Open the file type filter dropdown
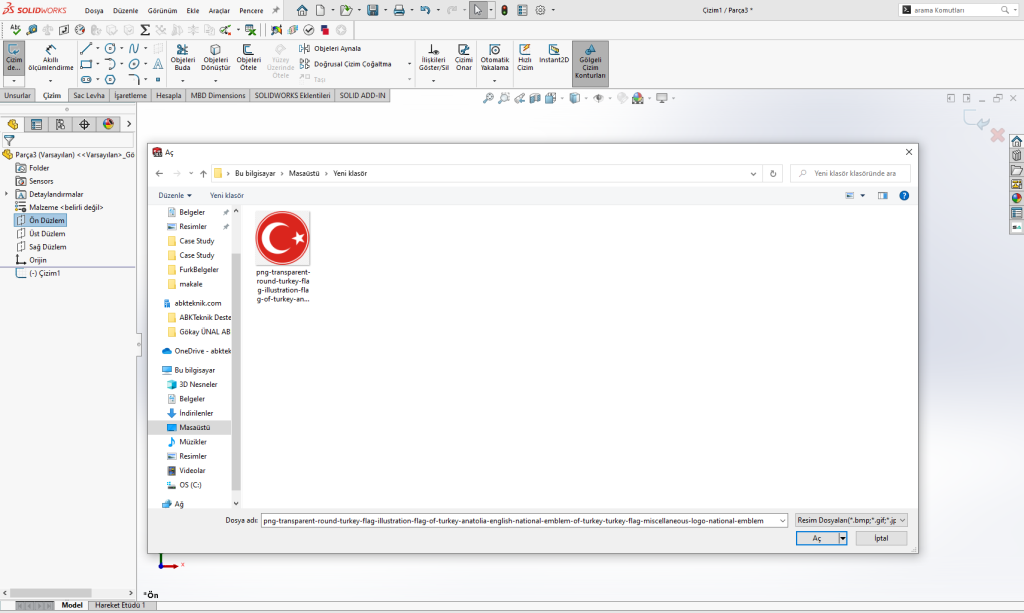The width and height of the screenshot is (1024, 613). [850, 520]
